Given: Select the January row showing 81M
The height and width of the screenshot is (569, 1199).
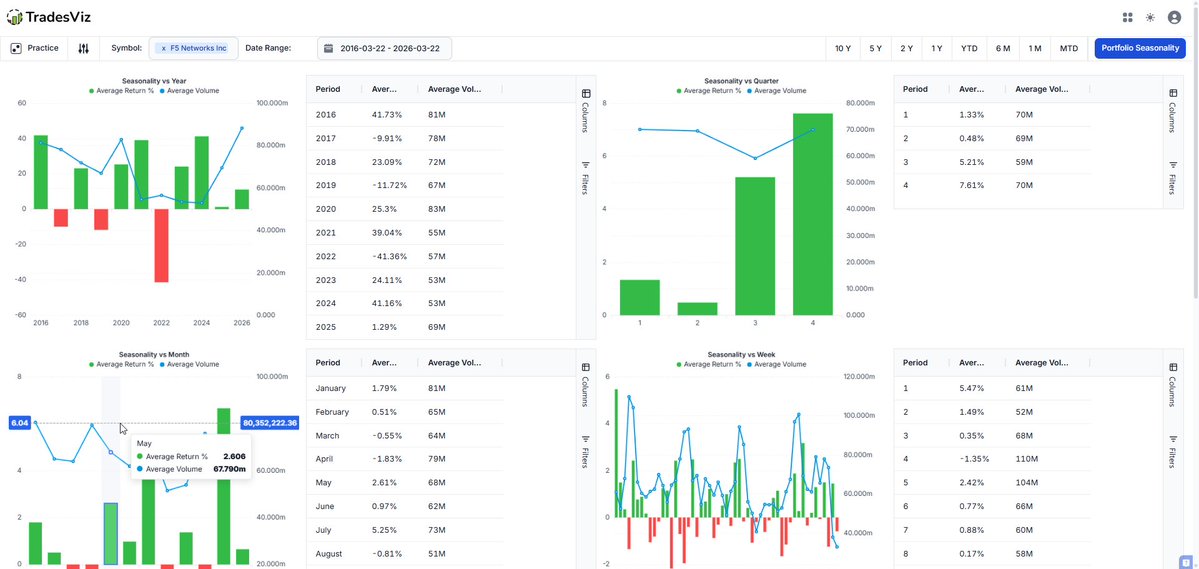Looking at the screenshot, I should pyautogui.click(x=405, y=388).
